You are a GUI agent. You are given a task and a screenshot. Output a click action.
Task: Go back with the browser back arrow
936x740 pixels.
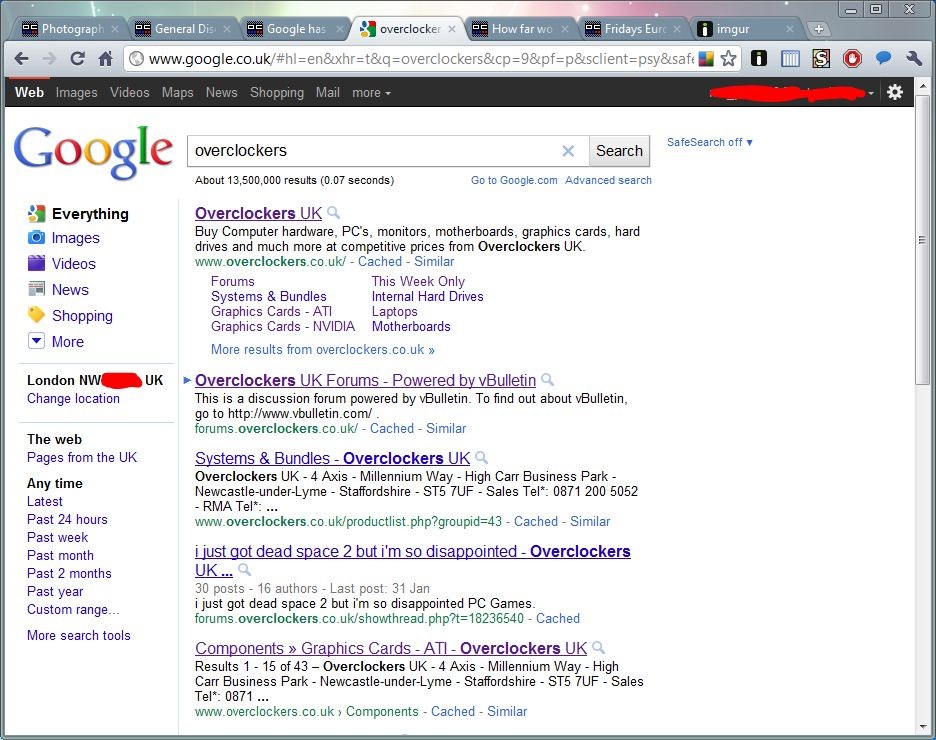tap(21, 58)
